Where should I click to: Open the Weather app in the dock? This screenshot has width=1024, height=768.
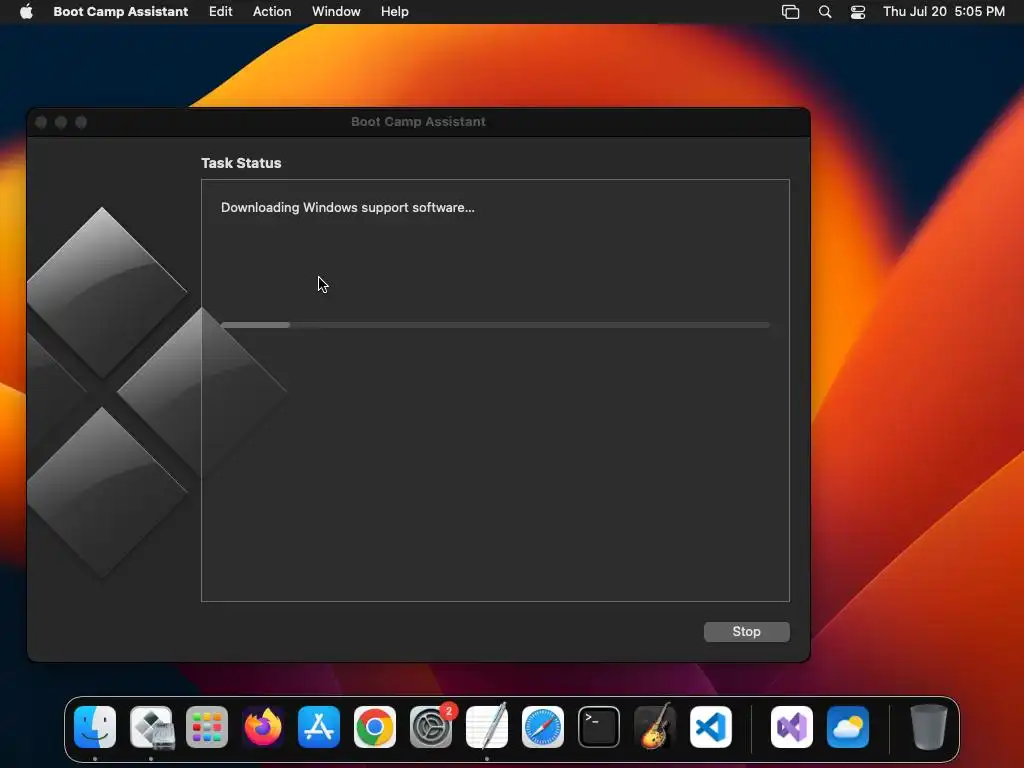(848, 727)
